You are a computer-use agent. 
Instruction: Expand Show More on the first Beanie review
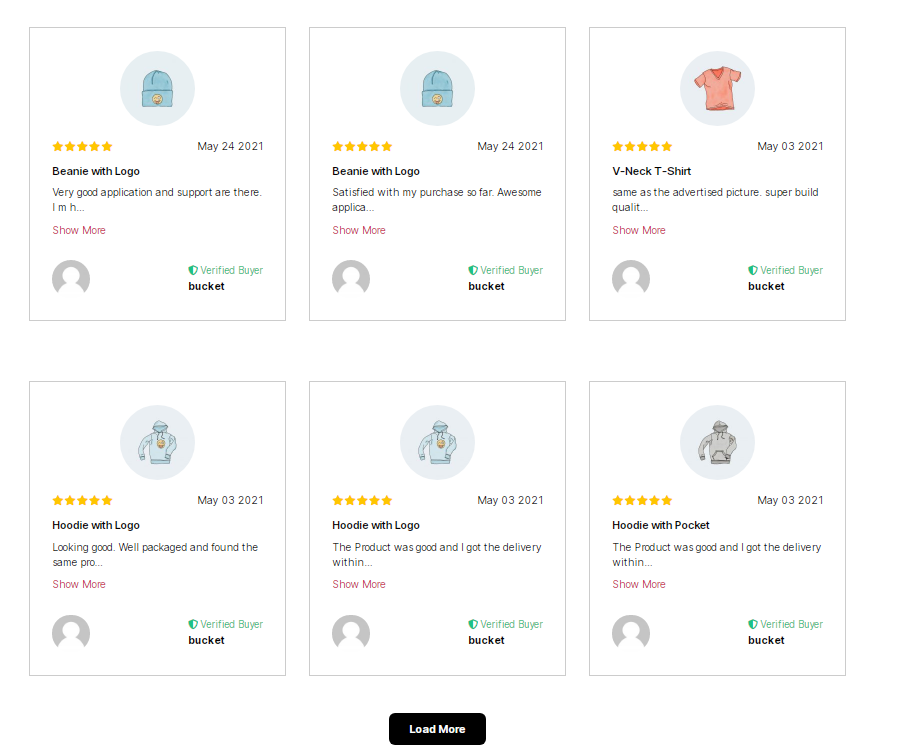(x=78, y=230)
